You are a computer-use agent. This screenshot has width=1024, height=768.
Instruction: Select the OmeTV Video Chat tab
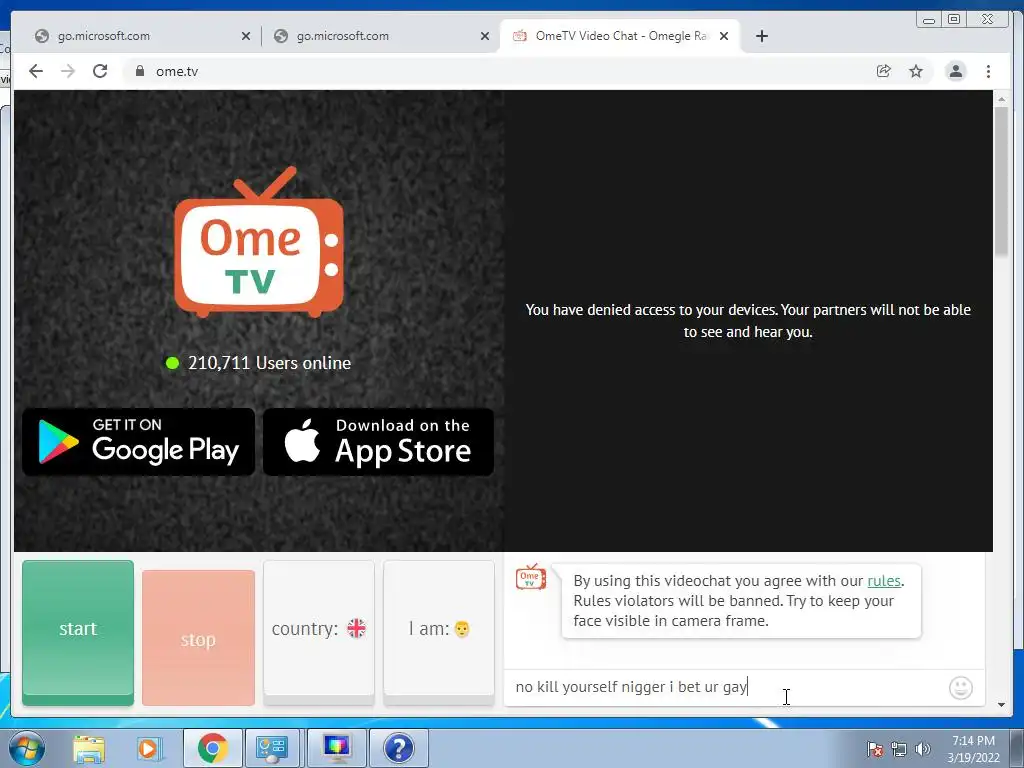[620, 36]
